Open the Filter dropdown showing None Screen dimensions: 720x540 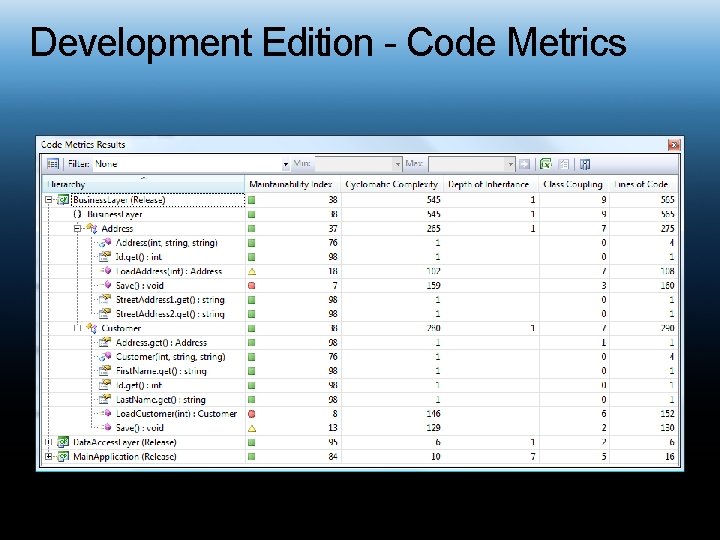[286, 164]
